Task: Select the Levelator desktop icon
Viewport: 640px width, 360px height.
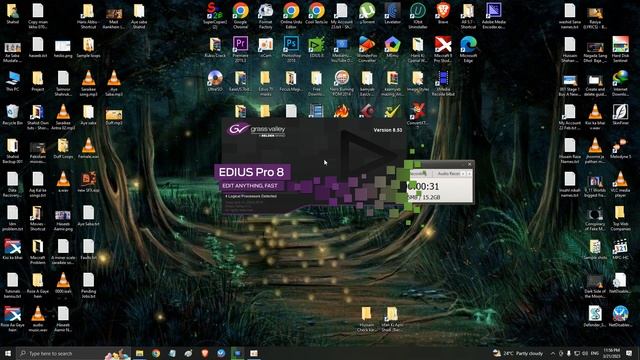Action: pos(392,14)
